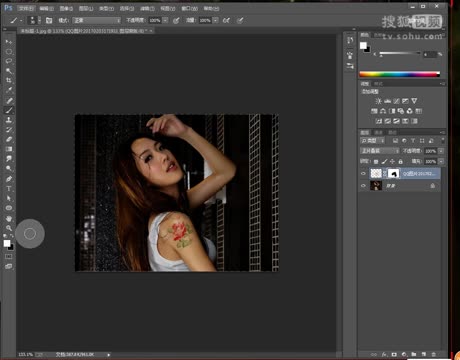This screenshot has width=460, height=360.
Task: Open the brush flow slider dropdown
Action: (x=215, y=20)
